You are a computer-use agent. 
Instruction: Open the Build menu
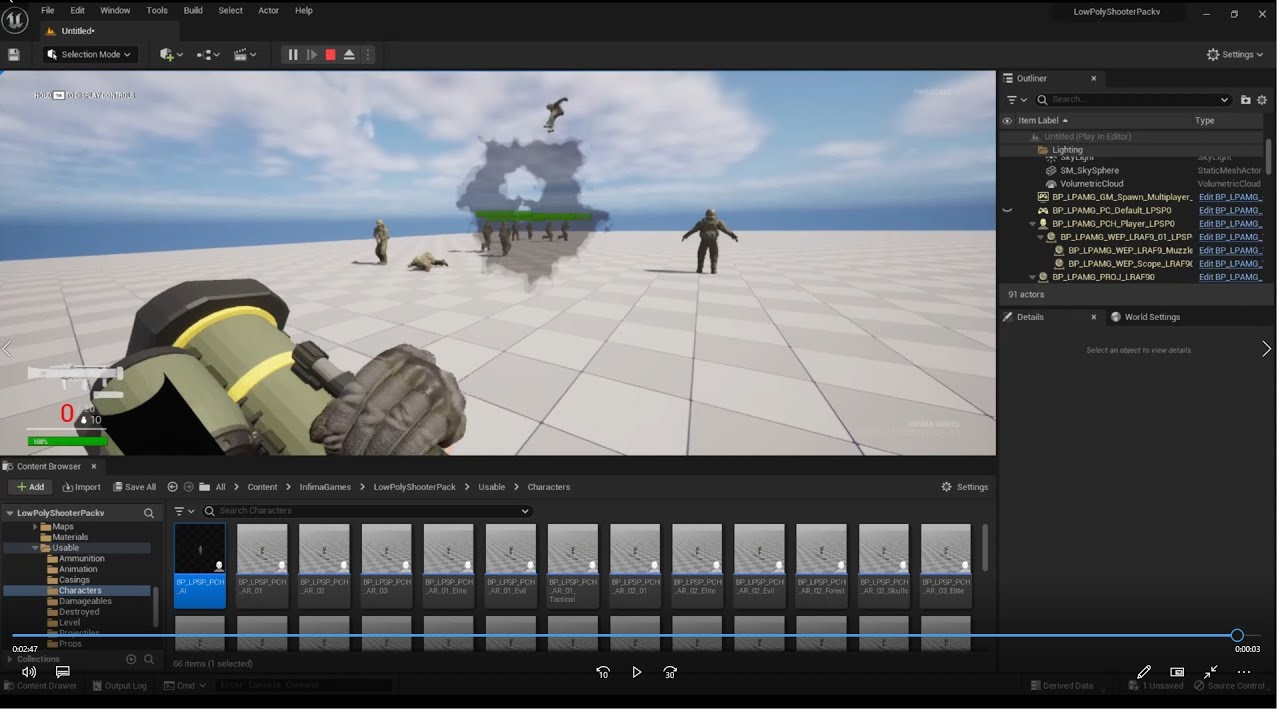coord(193,10)
